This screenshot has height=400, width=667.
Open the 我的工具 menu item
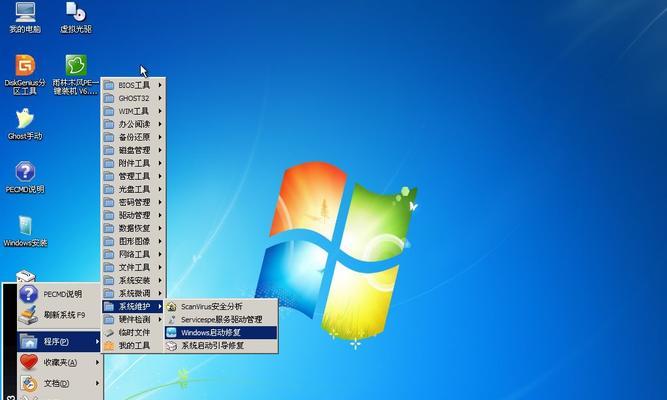click(x=133, y=346)
